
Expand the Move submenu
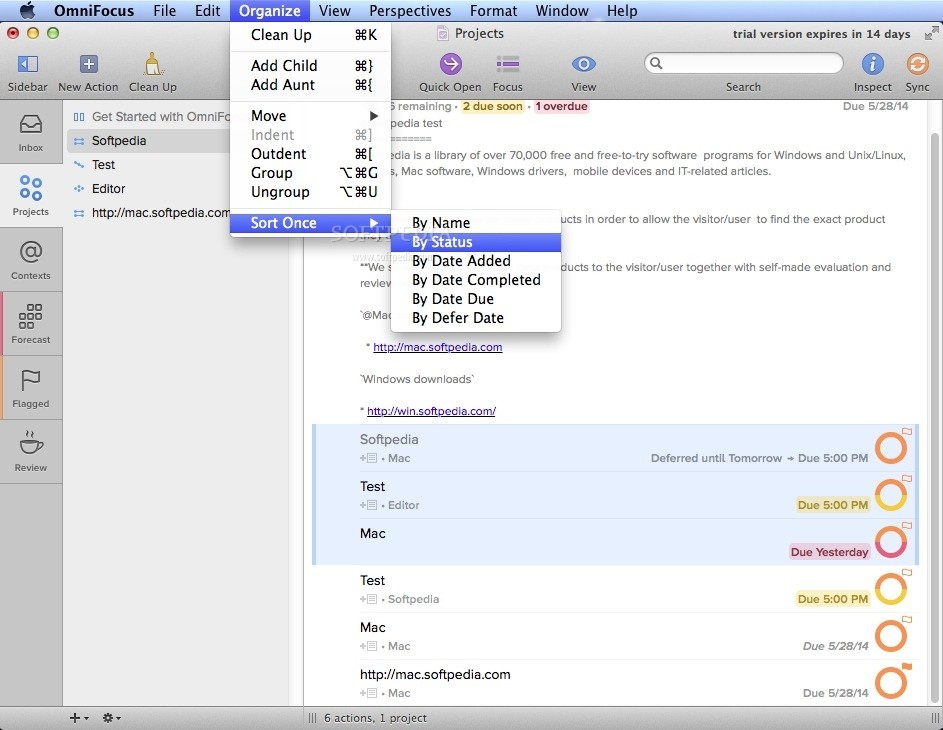(x=310, y=115)
